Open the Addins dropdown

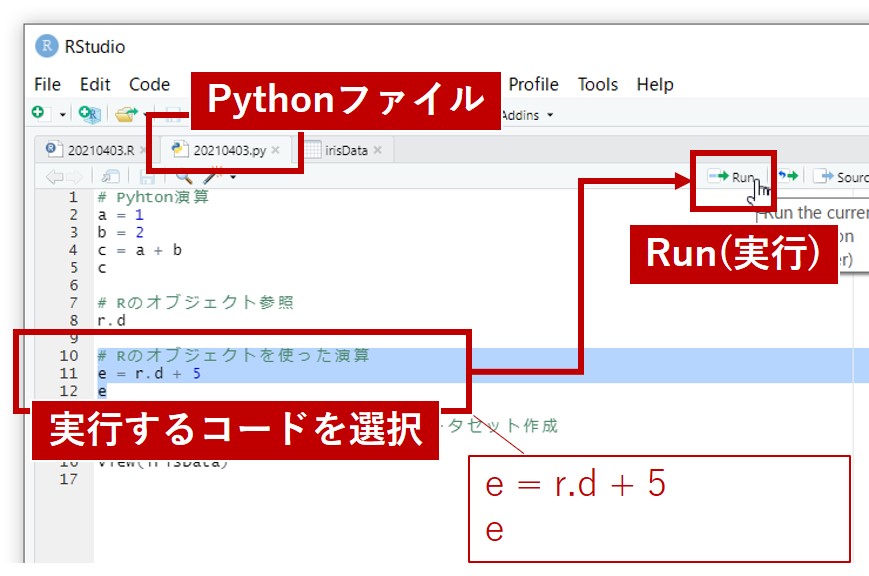coord(527,115)
